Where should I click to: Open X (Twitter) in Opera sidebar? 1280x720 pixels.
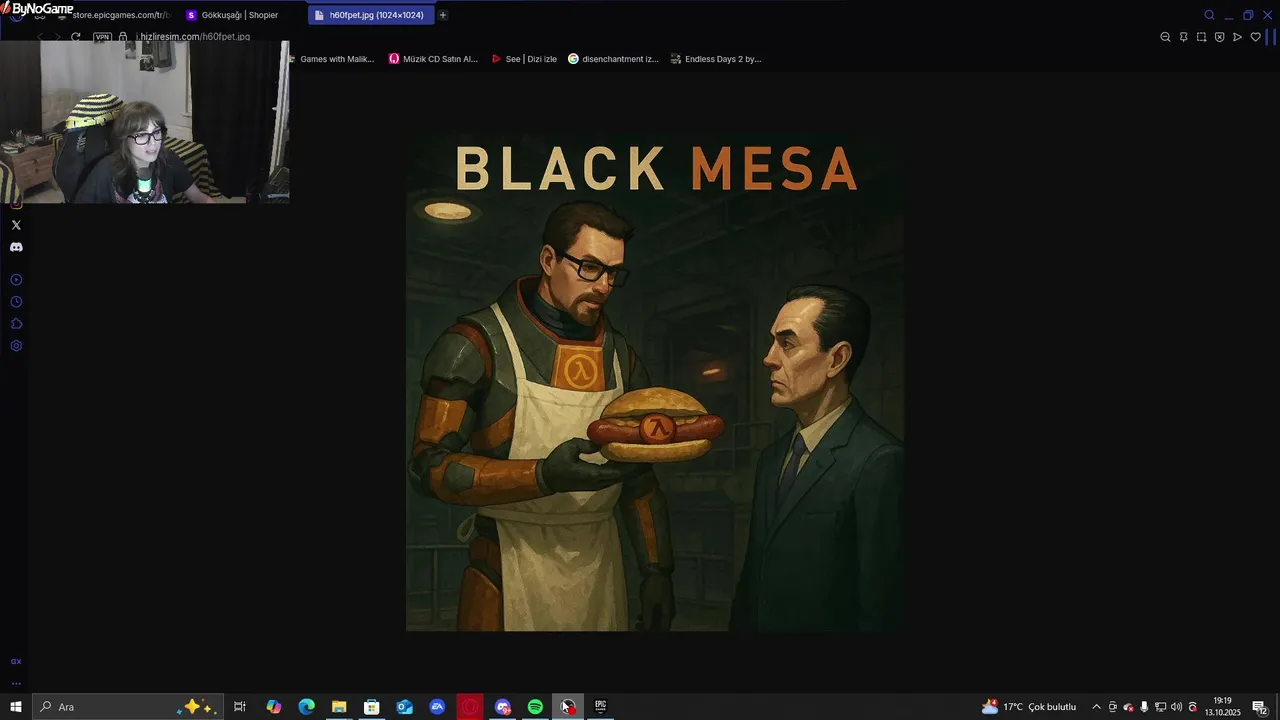[x=16, y=225]
